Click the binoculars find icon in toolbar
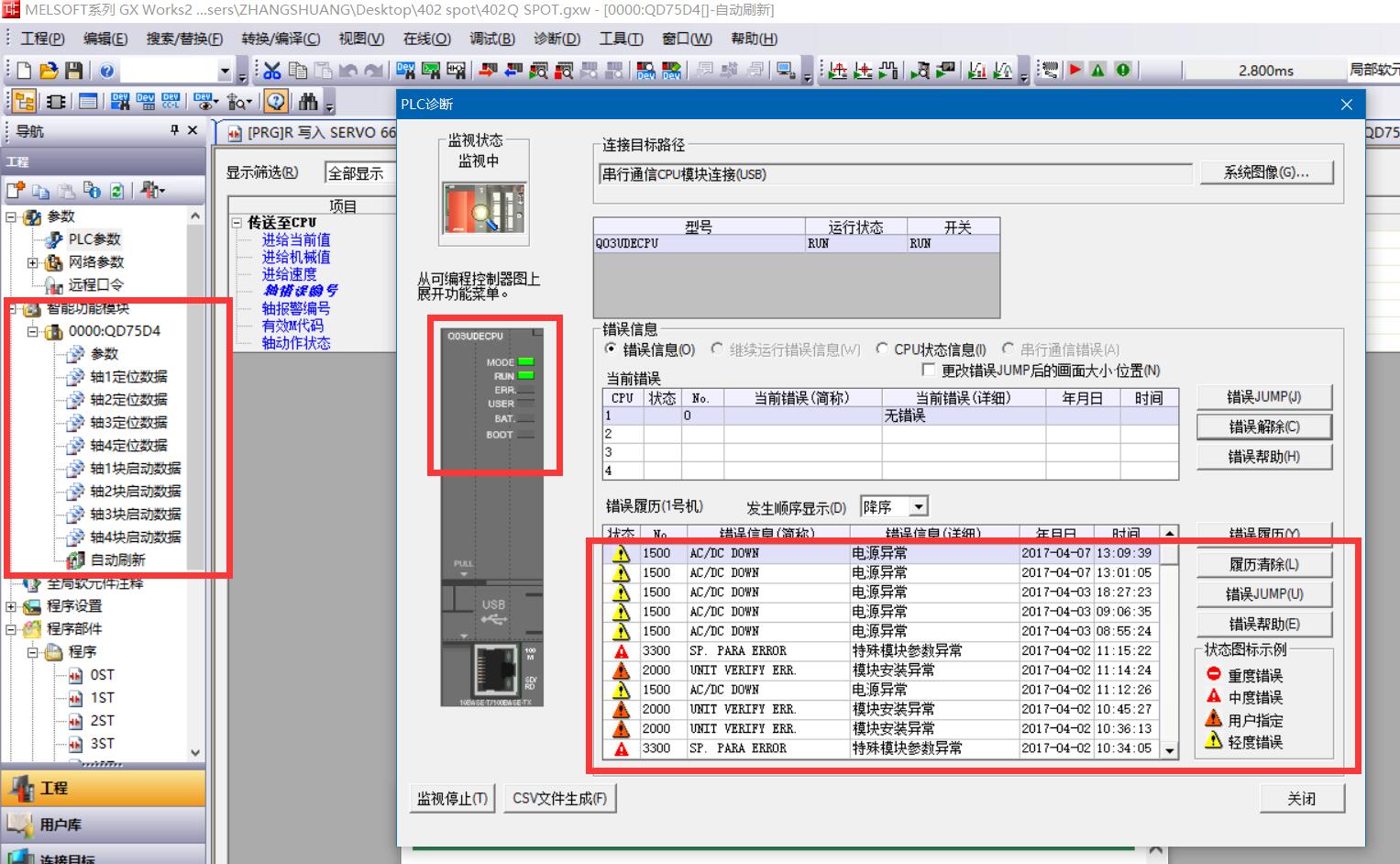The width and height of the screenshot is (1400, 864). (x=308, y=101)
